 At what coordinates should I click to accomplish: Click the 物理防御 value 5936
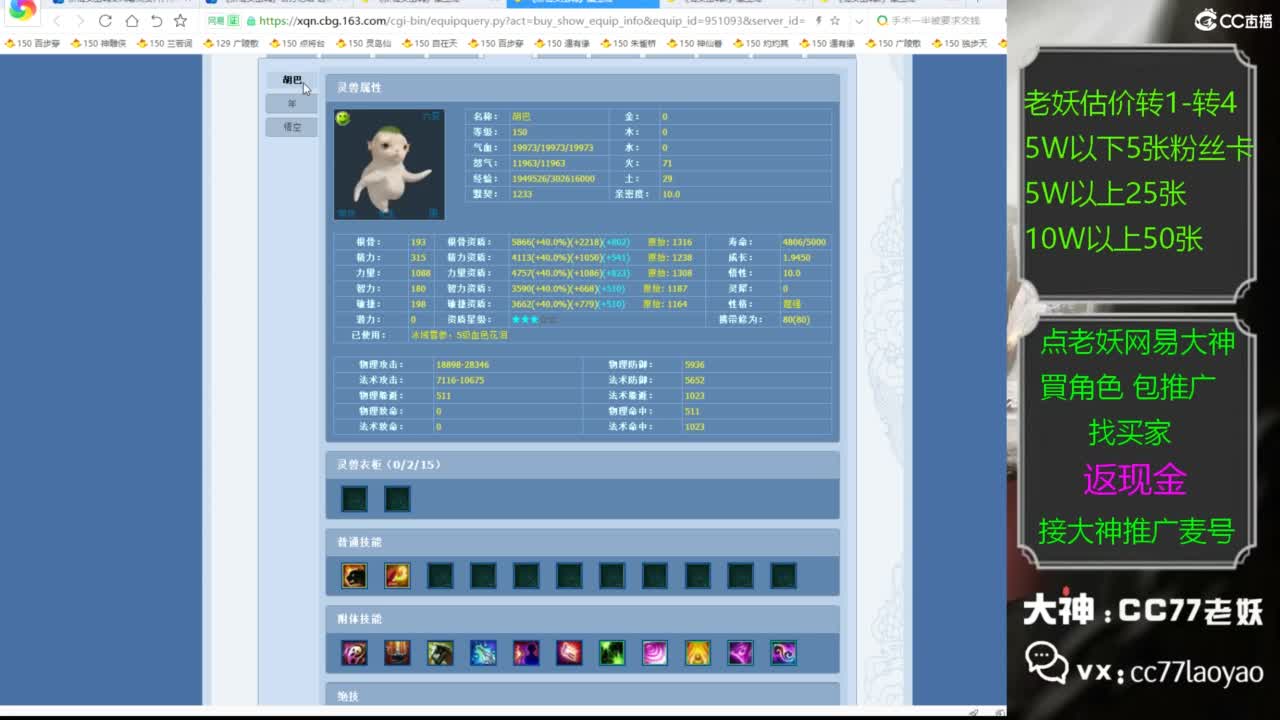pyautogui.click(x=695, y=365)
